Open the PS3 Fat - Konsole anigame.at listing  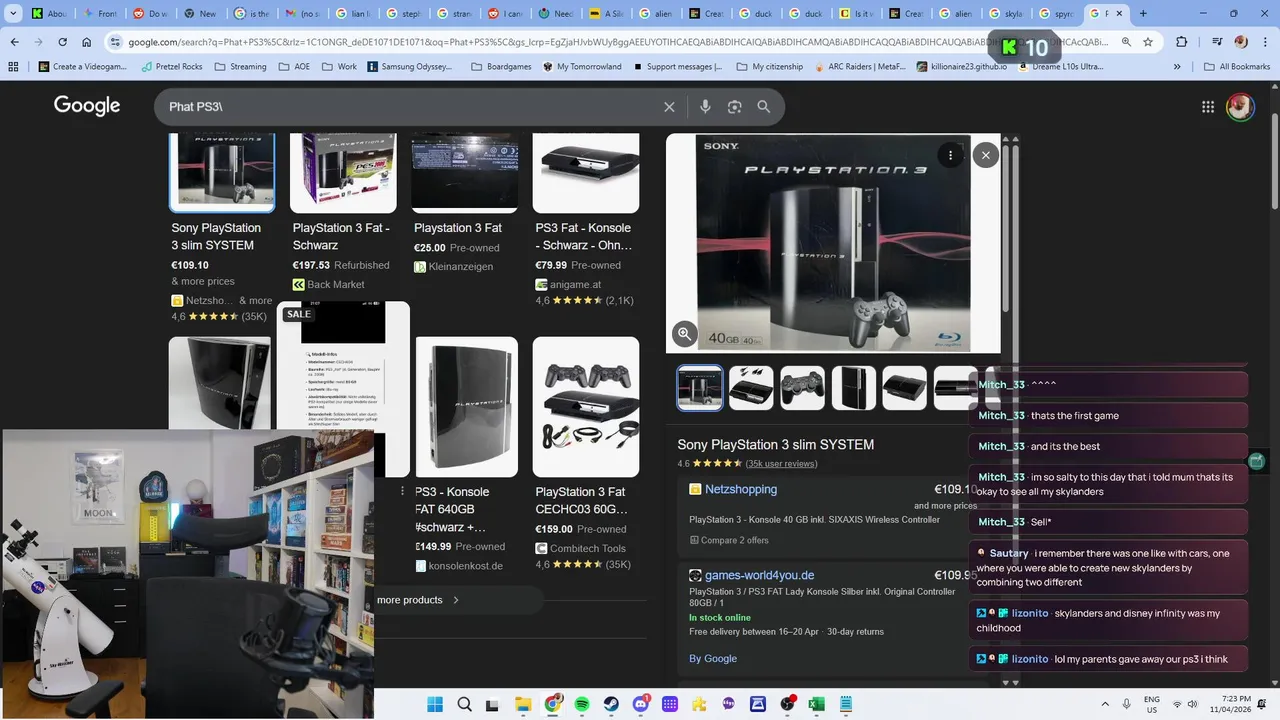[x=586, y=220]
